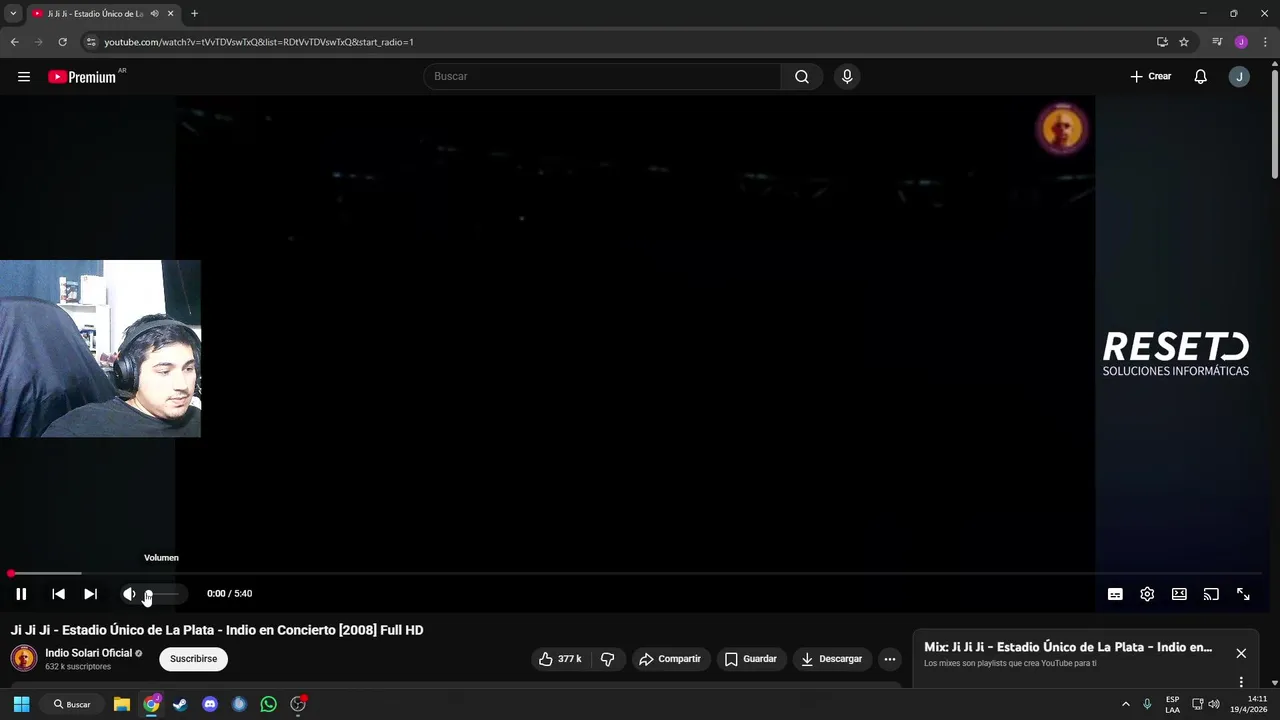Image resolution: width=1280 pixels, height=720 pixels.
Task: Mute the tab via its audio icon
Action: (x=154, y=14)
